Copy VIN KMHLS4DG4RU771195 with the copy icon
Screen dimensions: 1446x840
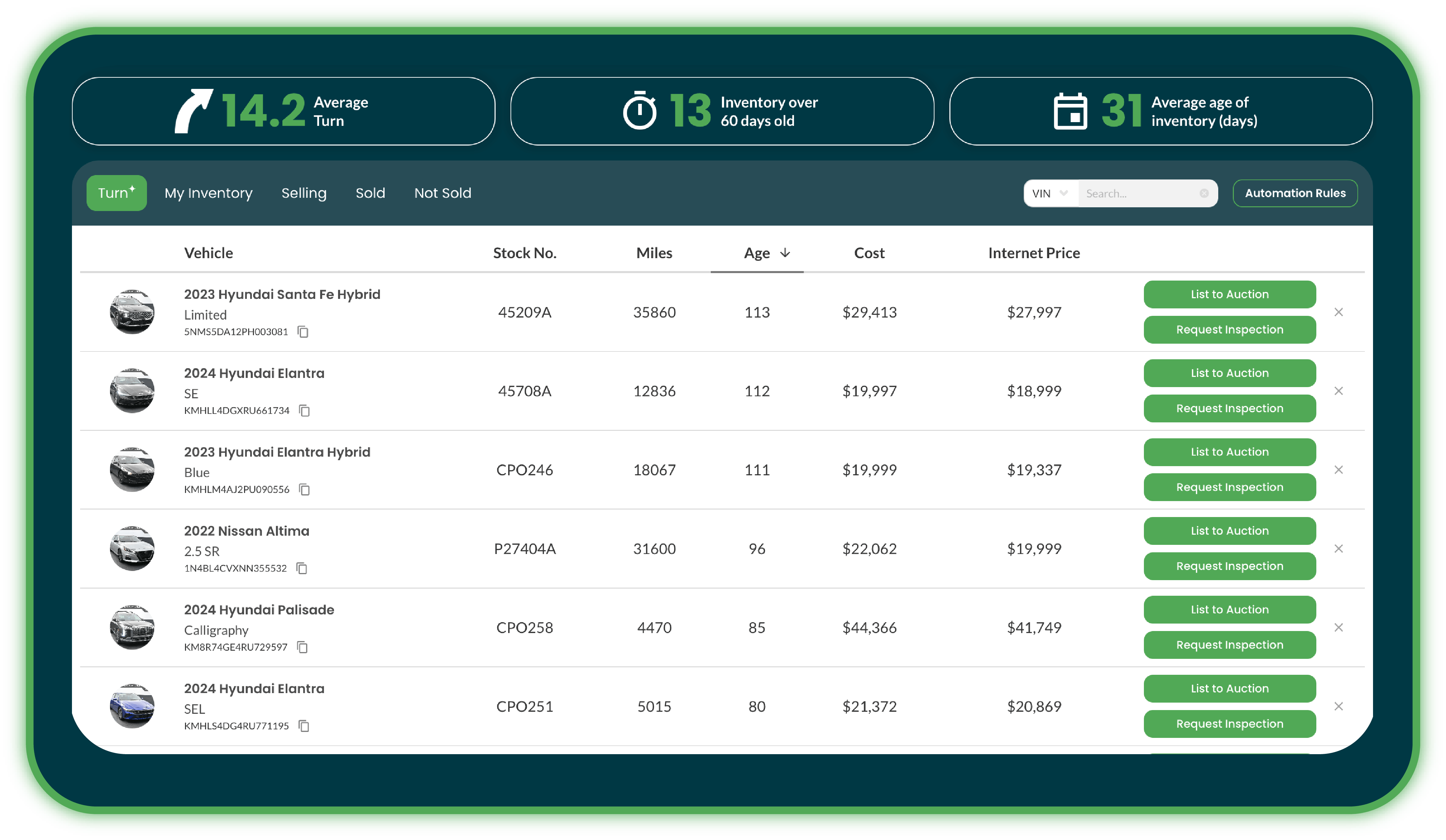click(x=304, y=726)
